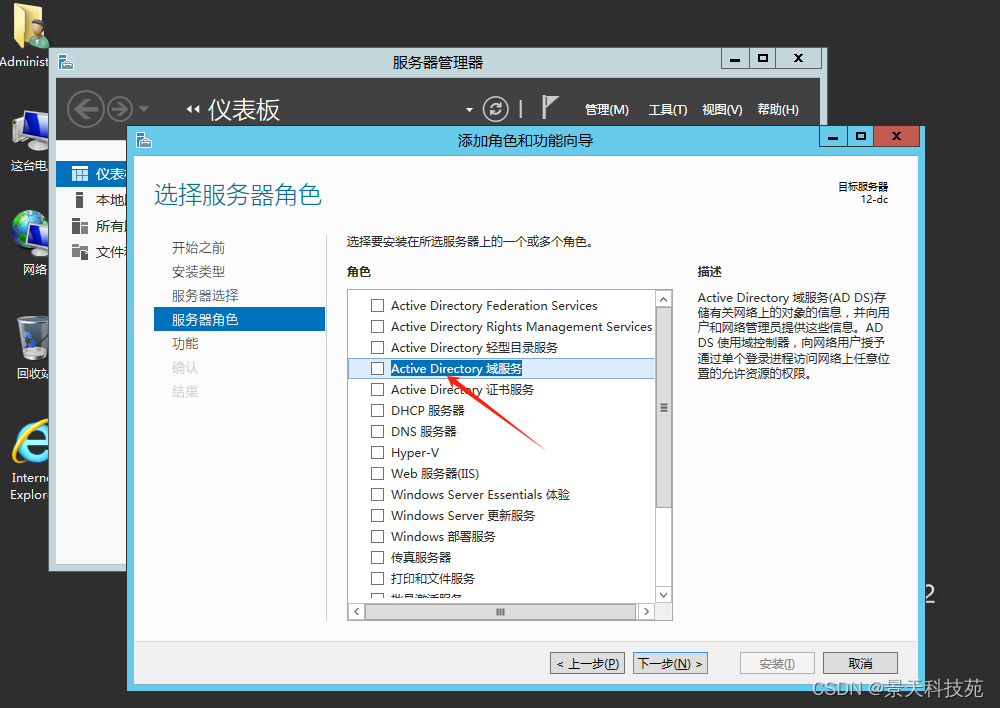
Task: Click refresh icon in Server Manager toolbar
Action: (495, 109)
